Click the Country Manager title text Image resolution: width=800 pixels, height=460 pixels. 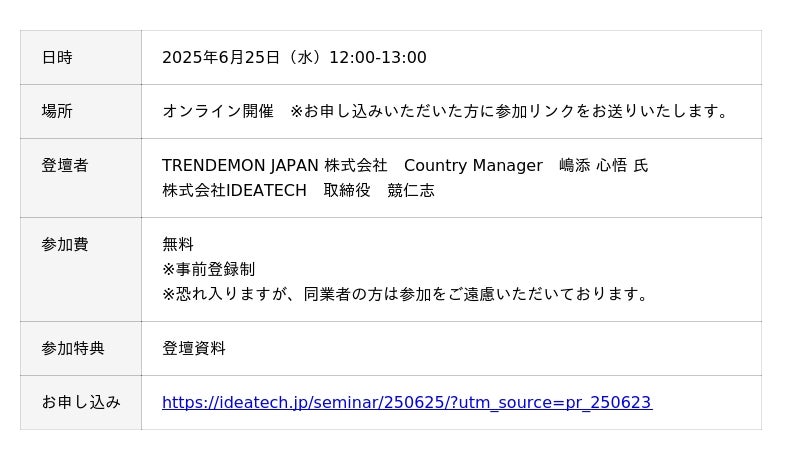click(473, 165)
